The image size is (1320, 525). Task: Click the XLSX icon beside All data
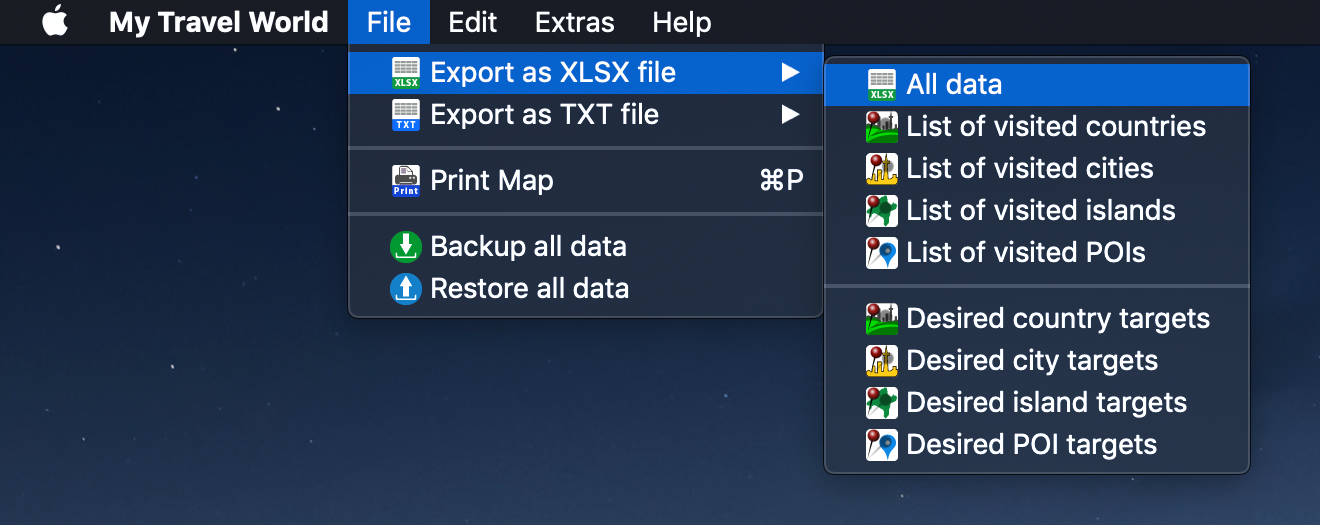pos(882,85)
